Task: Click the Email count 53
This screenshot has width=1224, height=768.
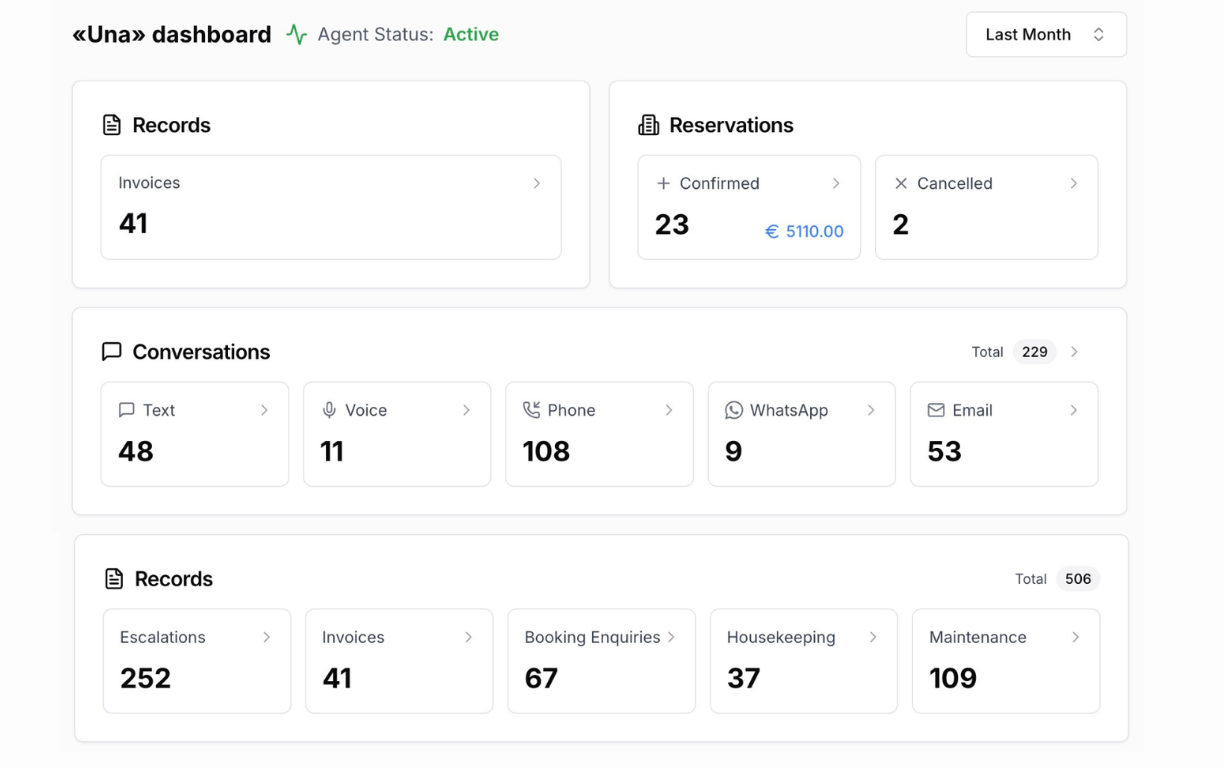Action: tap(944, 451)
